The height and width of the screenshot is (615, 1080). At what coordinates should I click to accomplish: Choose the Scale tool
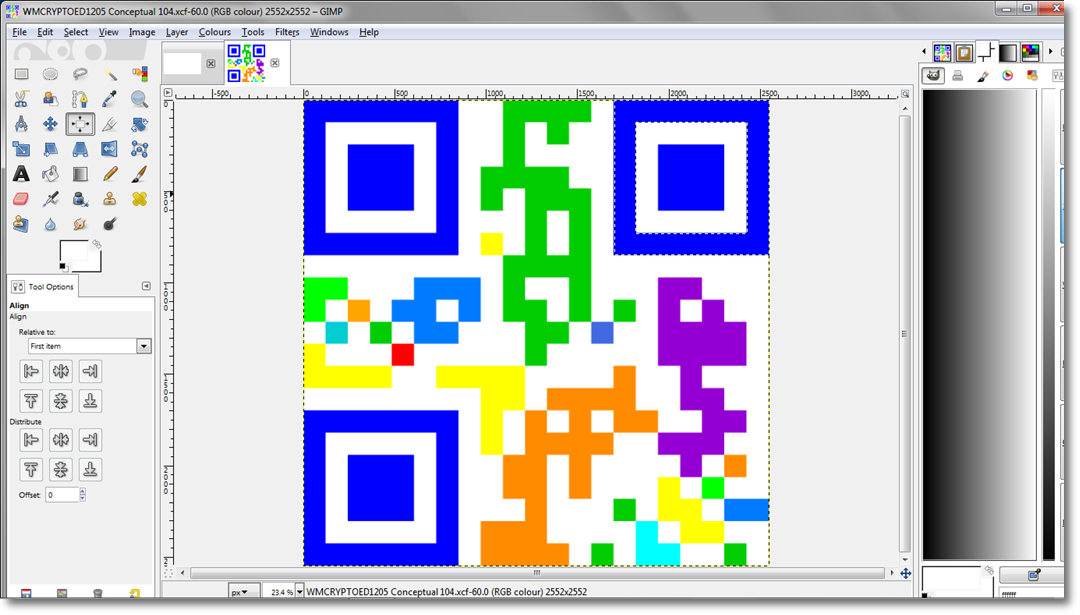point(21,149)
